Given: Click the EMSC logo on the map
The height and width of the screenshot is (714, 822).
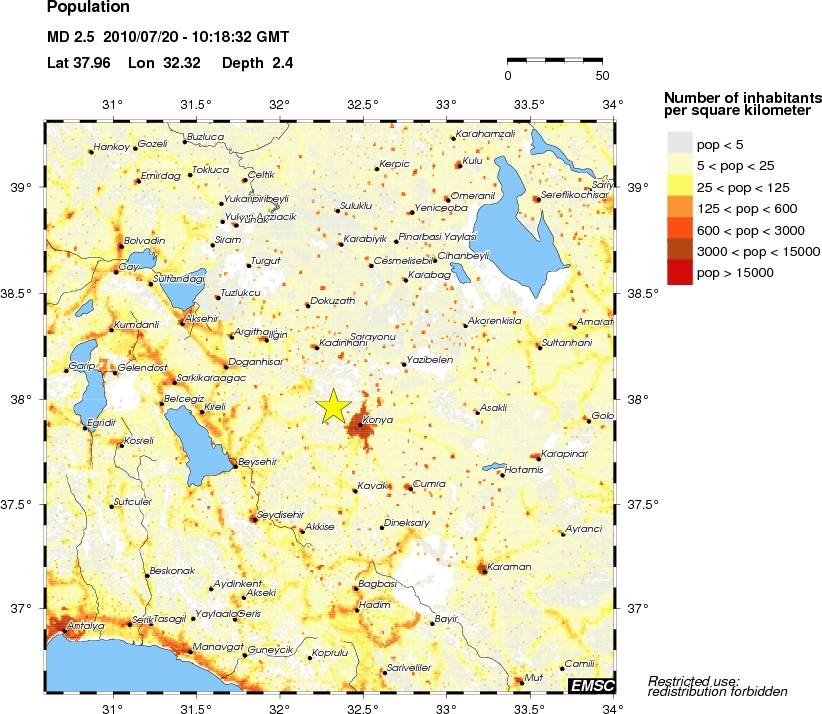Looking at the screenshot, I should coord(592,685).
